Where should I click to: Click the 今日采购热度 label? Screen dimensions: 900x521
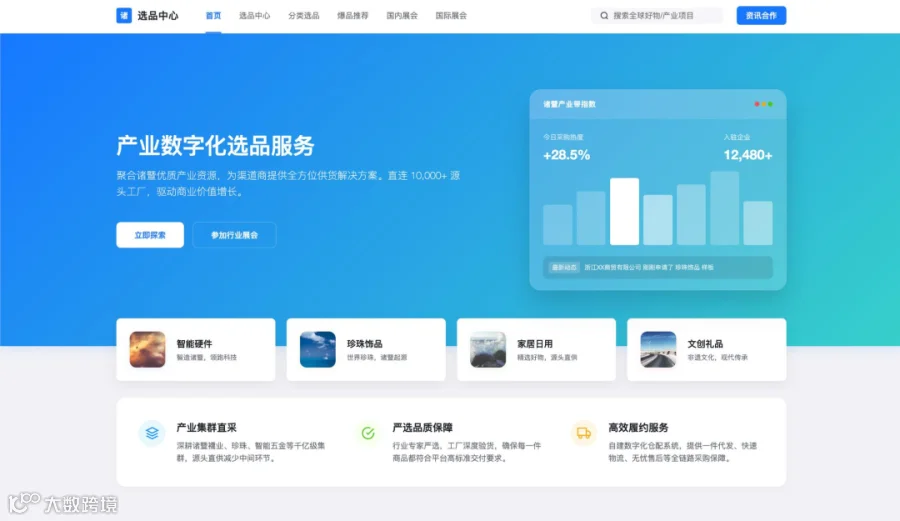[563, 137]
